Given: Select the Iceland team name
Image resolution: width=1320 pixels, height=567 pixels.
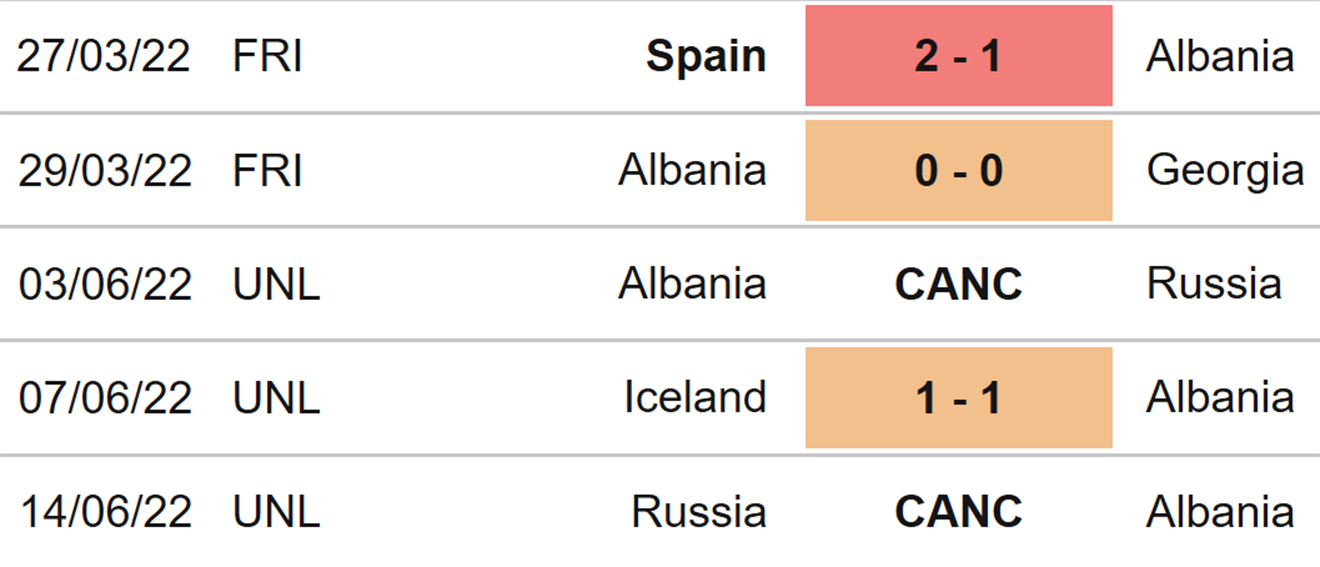Looking at the screenshot, I should tap(695, 398).
